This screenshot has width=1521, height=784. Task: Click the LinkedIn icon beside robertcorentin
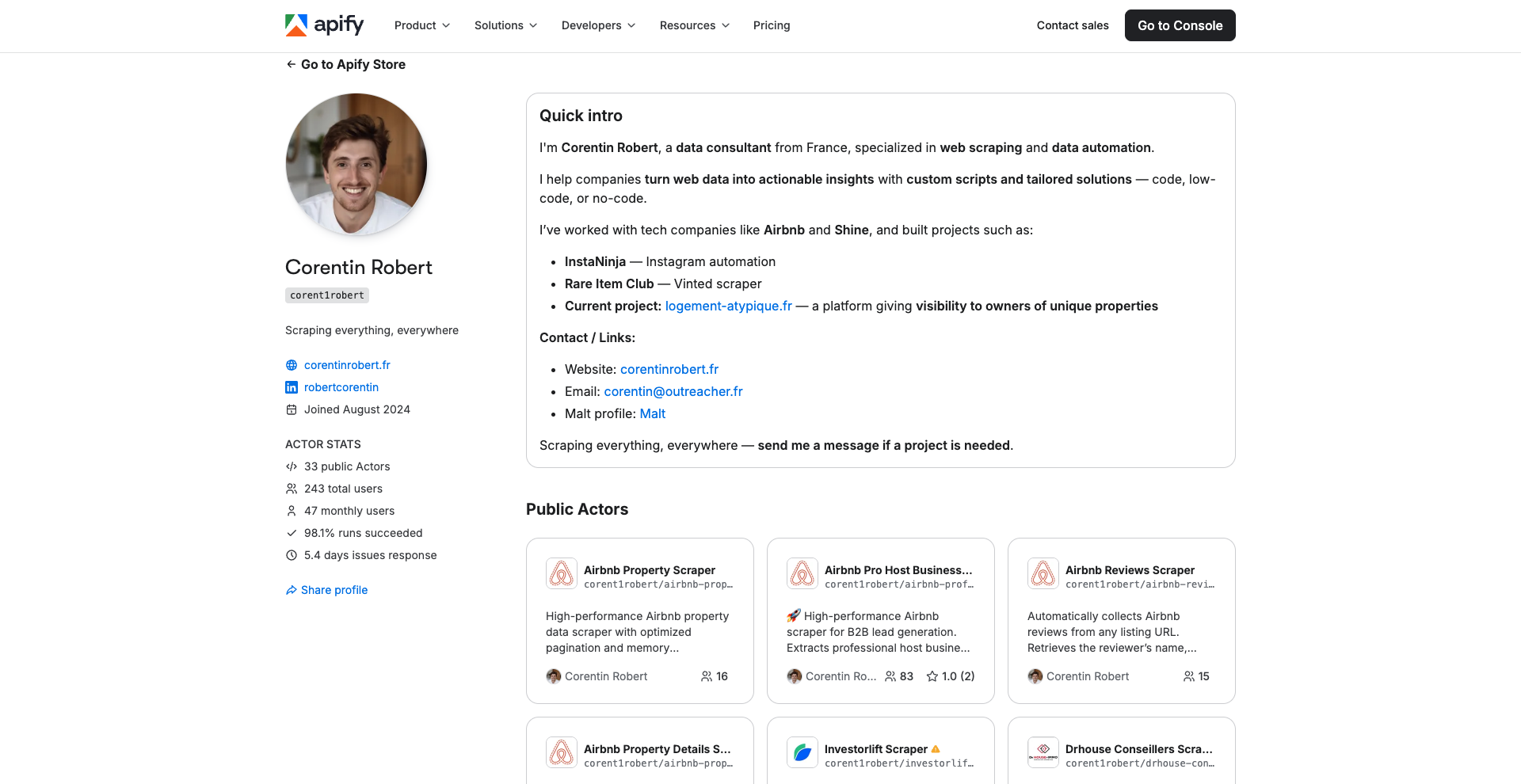[292, 387]
